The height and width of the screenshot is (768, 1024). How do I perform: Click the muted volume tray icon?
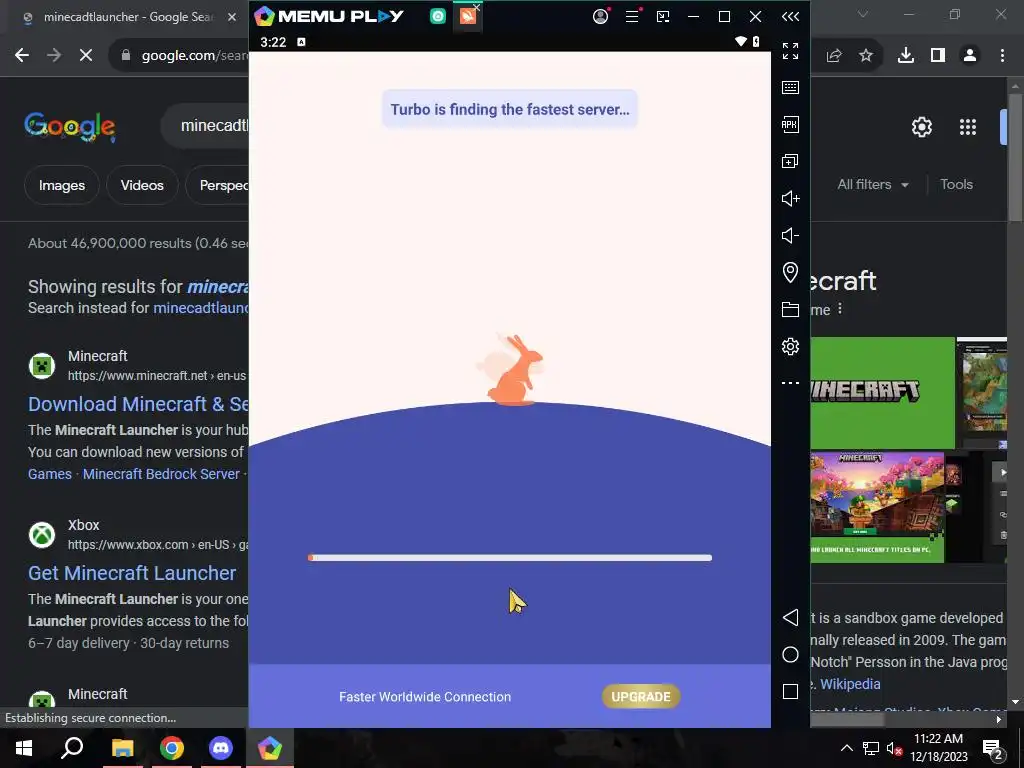click(x=893, y=748)
